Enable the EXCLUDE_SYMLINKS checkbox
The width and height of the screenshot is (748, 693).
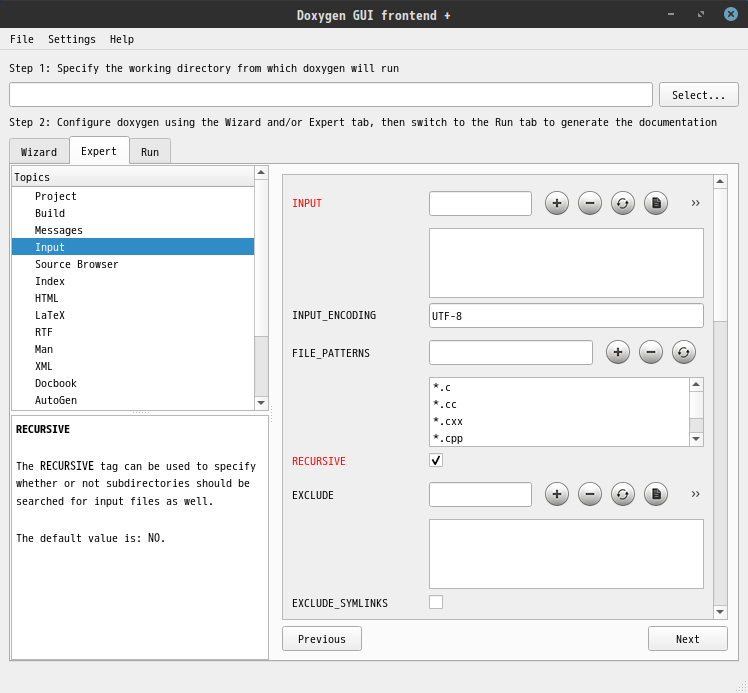pos(436,602)
